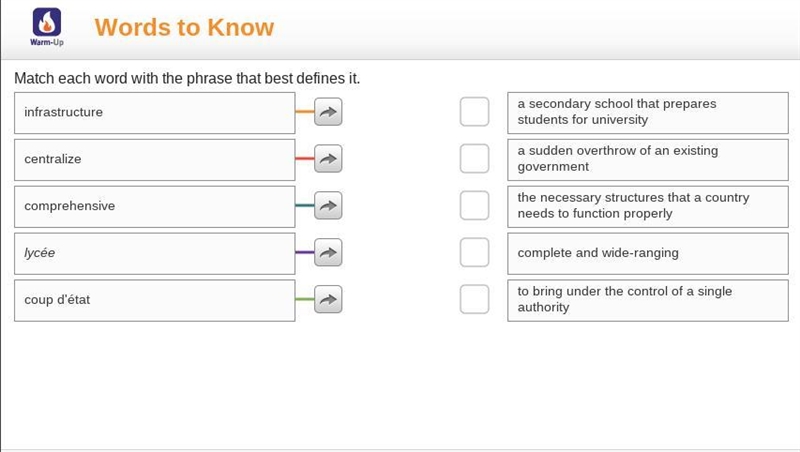Click the arrow button beside comprehensive
Image resolution: width=800 pixels, height=452 pixels.
[328, 206]
